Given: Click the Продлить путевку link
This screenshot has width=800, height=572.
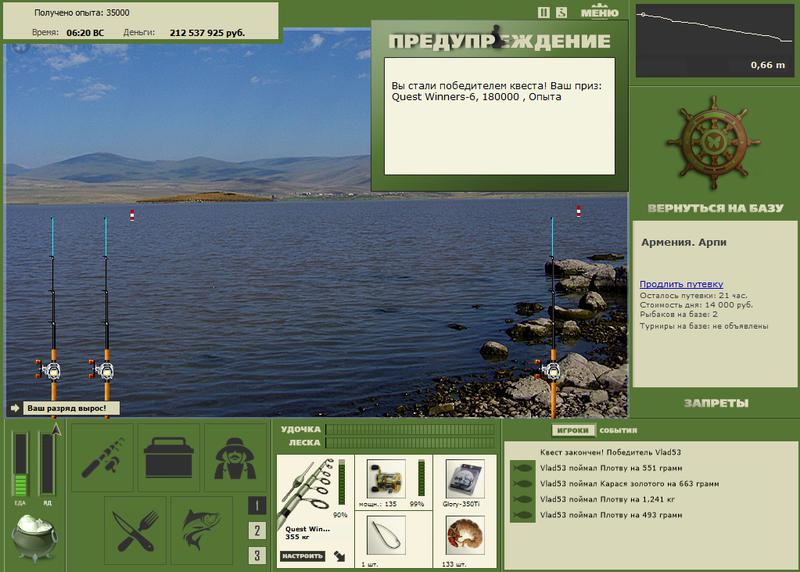Looking at the screenshot, I should point(681,284).
